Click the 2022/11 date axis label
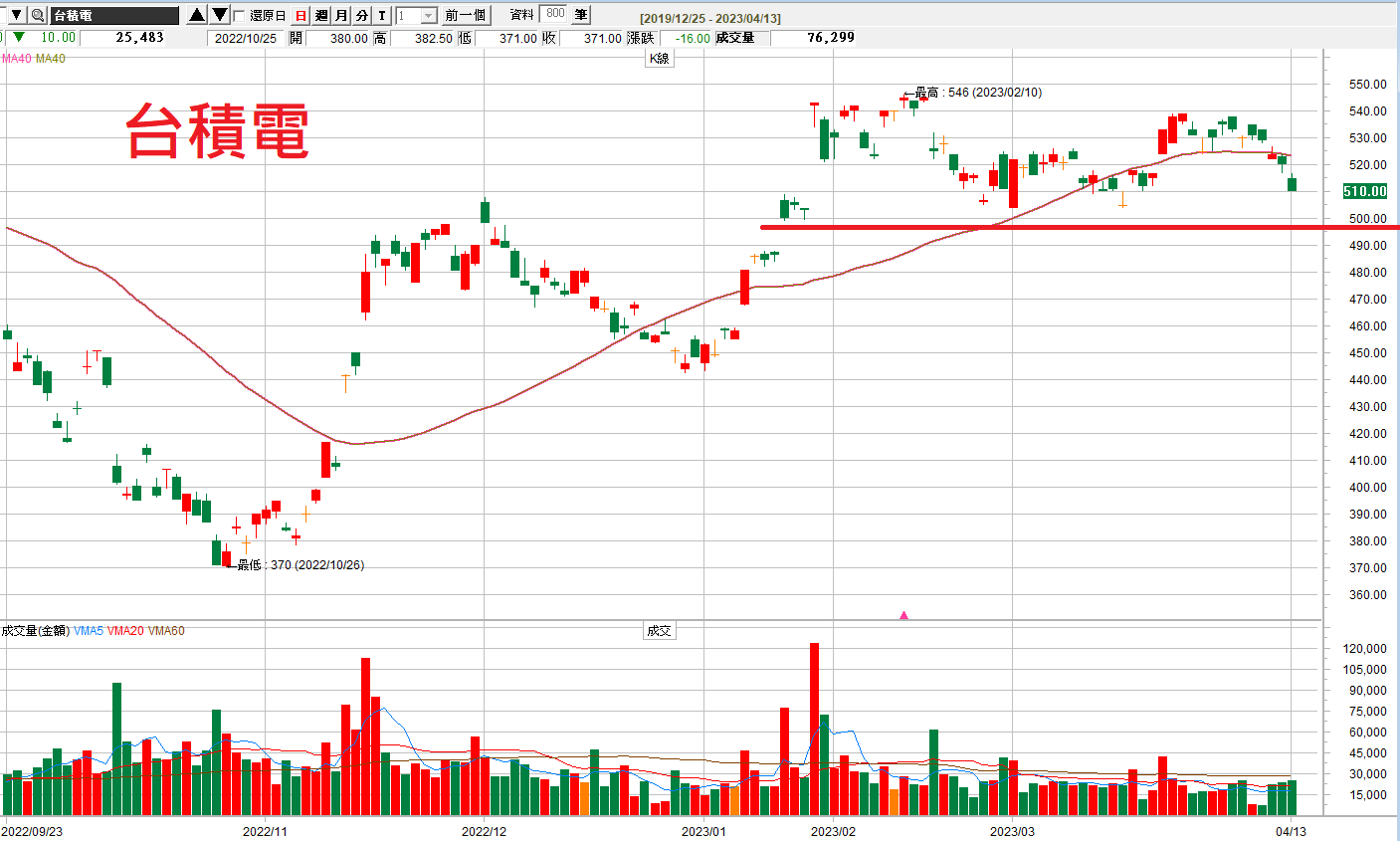This screenshot has width=1400, height=841. pos(265,832)
